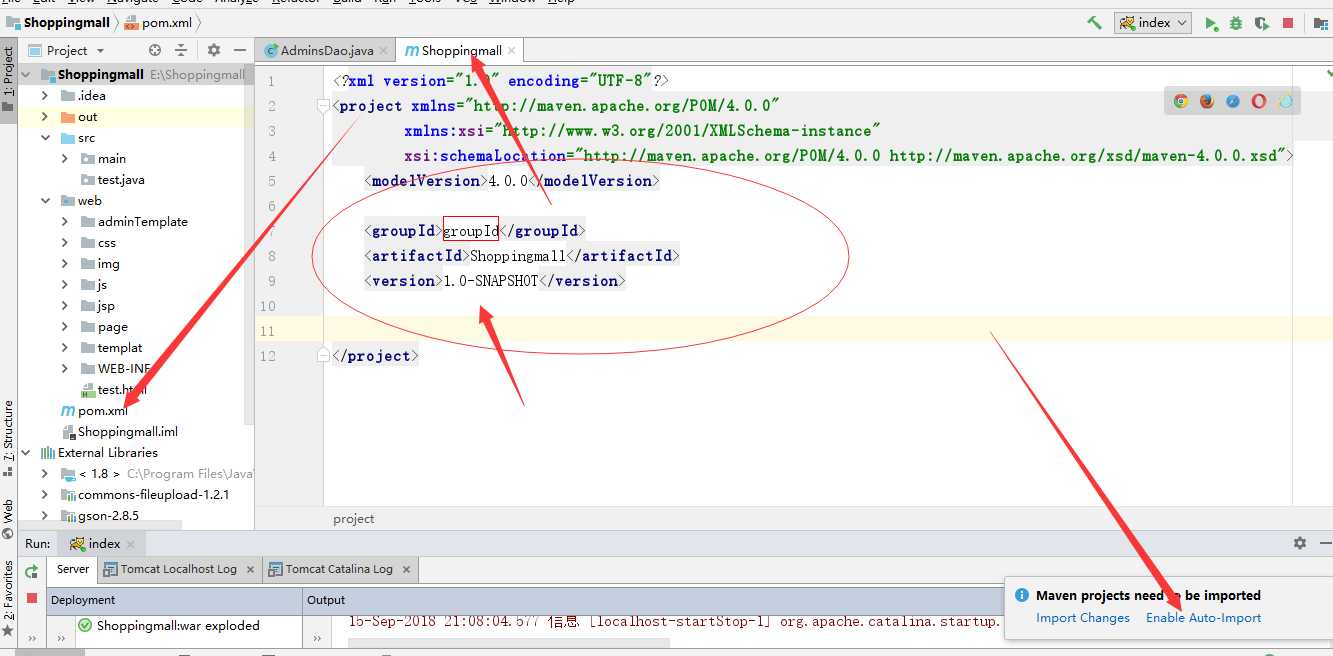Open the index run configuration dropdown

point(1153,22)
